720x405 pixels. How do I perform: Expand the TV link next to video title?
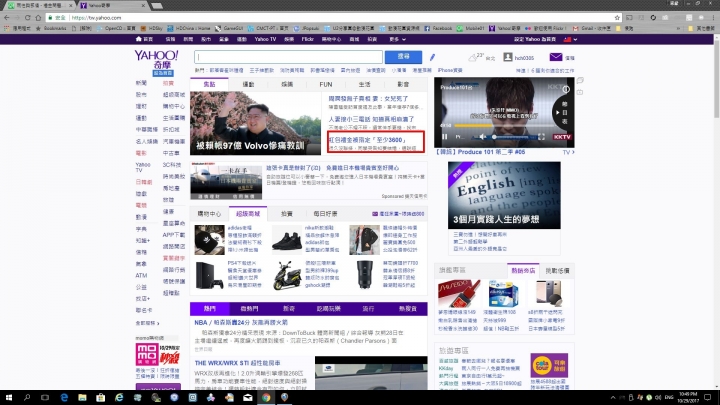pyautogui.click(x=568, y=152)
